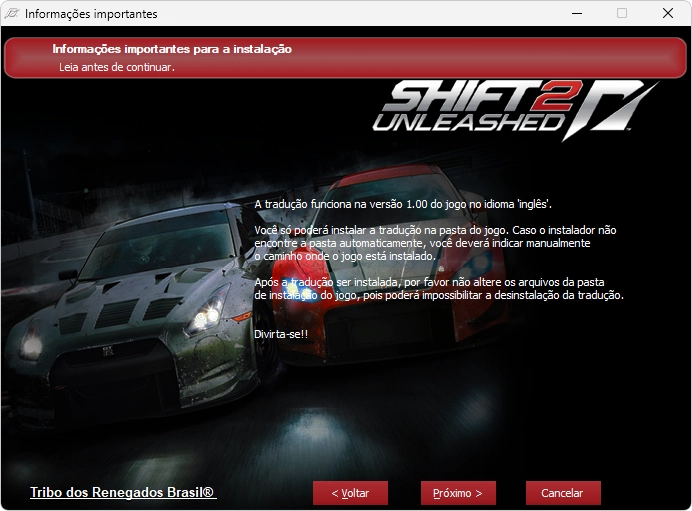
Task: Click the window title 'Informações importantes'
Action: 91,14
